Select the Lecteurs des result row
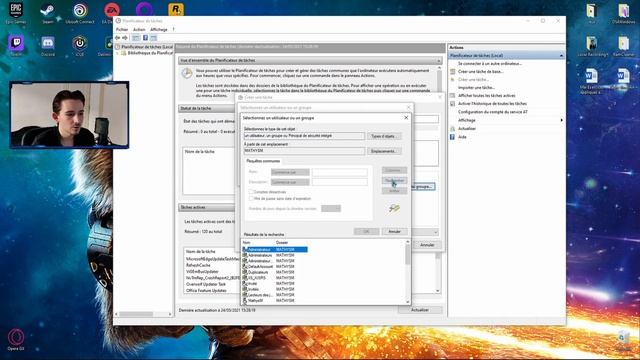640x360 pixels. (269, 295)
